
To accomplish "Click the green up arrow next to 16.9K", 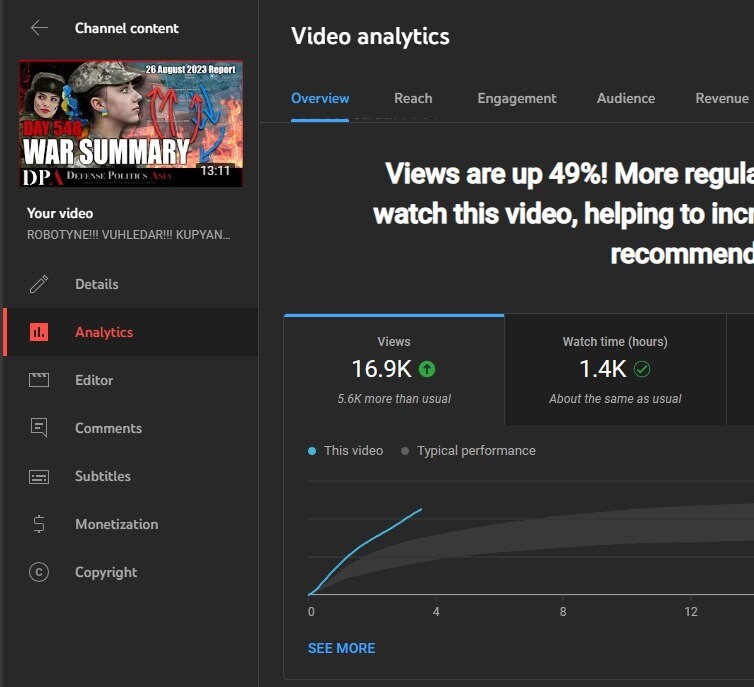I will [427, 369].
